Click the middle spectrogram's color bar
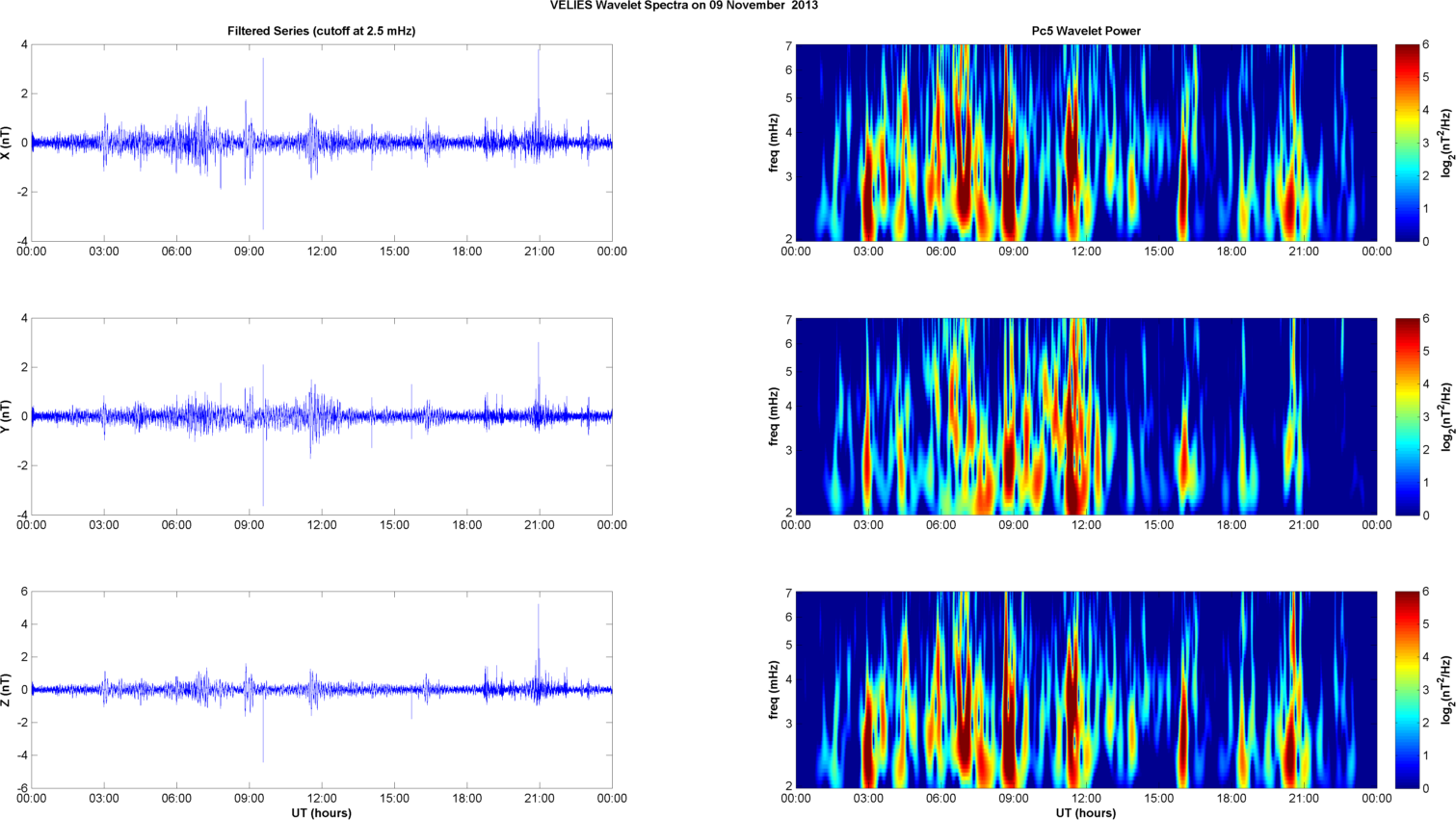This screenshot has width=1456, height=820. pos(1407,416)
